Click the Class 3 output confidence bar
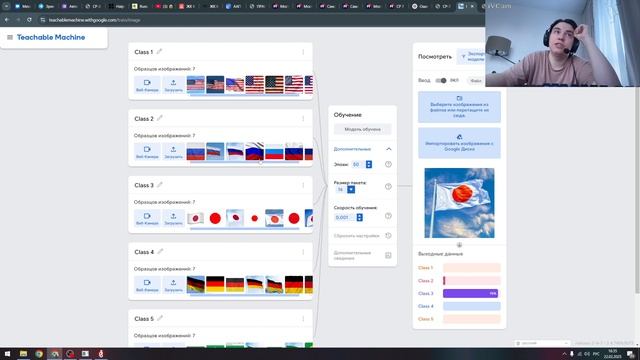This screenshot has height=360, width=640. coord(471,293)
